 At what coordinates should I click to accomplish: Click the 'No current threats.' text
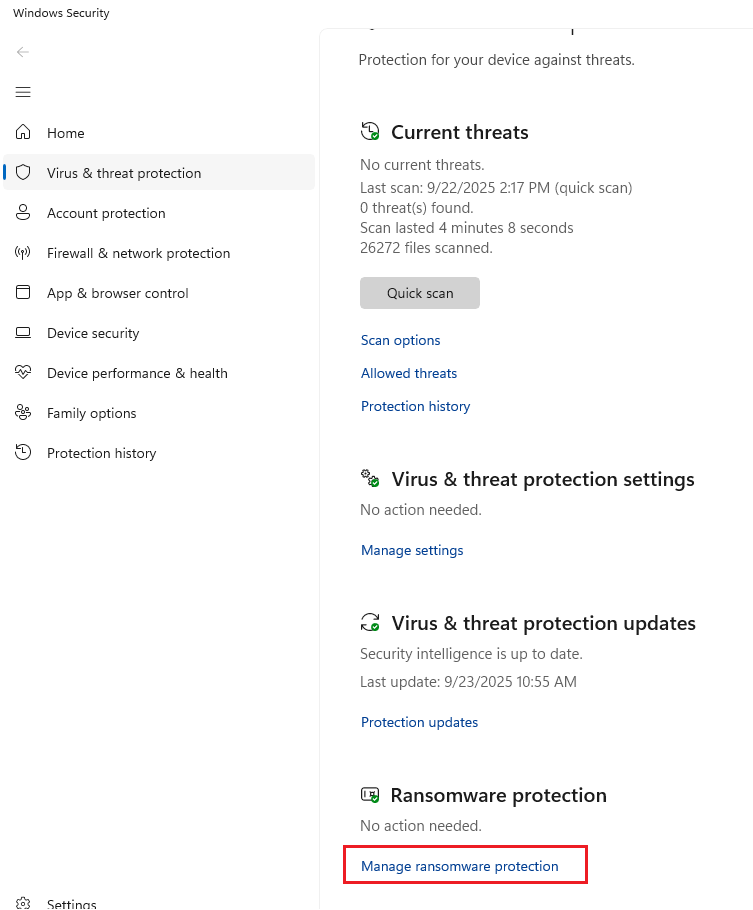click(x=422, y=165)
